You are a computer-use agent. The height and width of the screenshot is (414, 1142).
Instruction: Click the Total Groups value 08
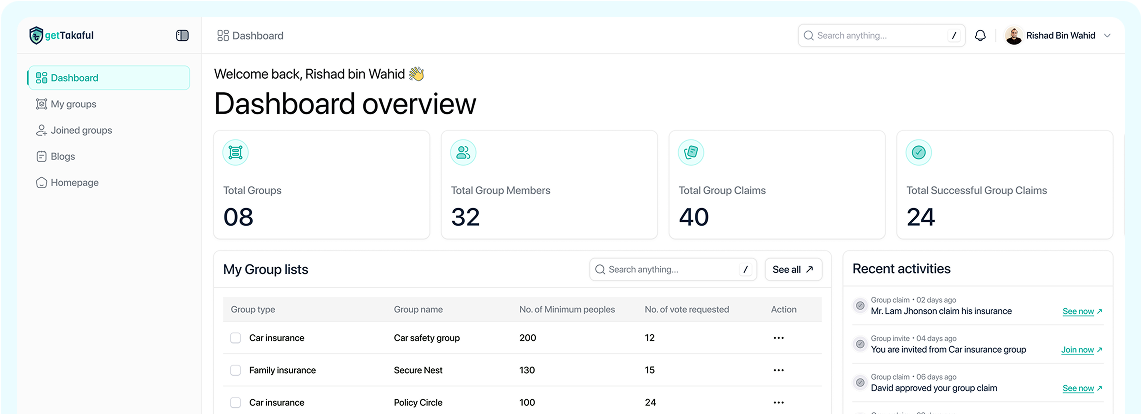point(238,217)
